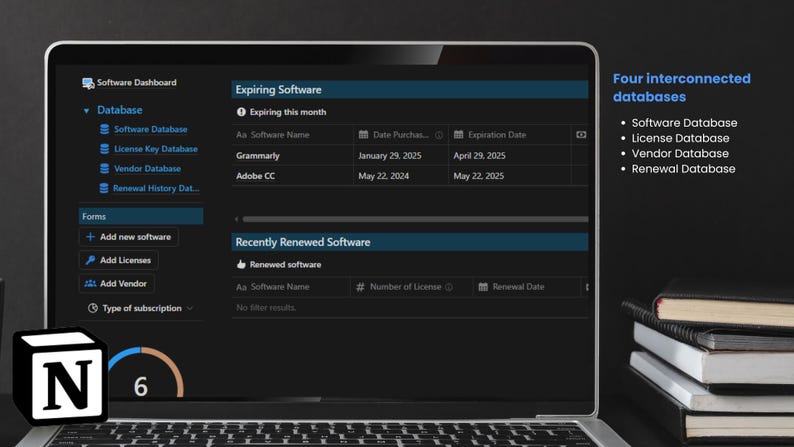Click the Renewal History database stack icon
The image size is (794, 447).
[104, 188]
